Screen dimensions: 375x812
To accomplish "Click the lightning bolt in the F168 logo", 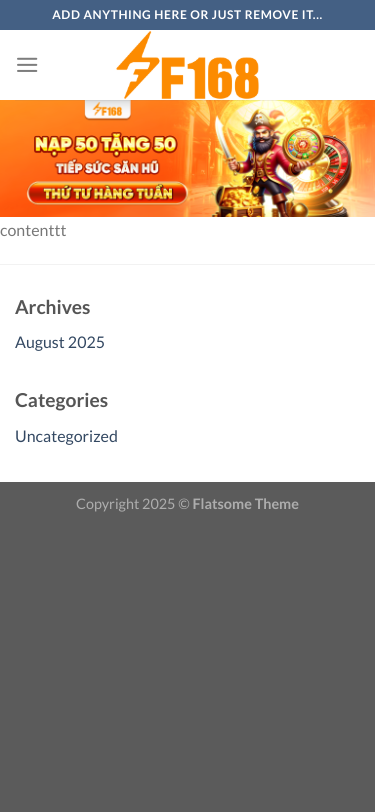I will click(136, 64).
